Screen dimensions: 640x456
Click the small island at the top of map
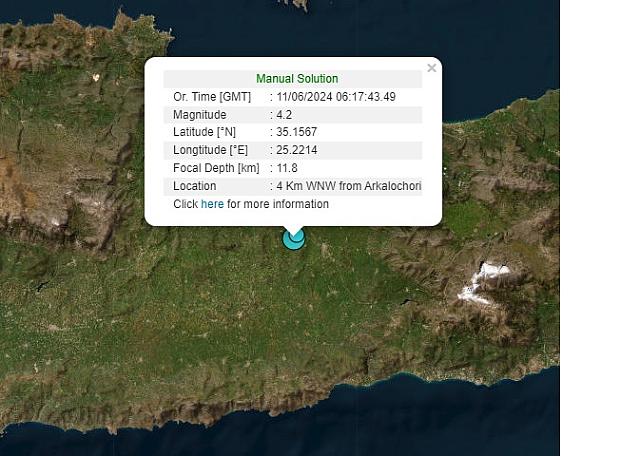[x=295, y=4]
